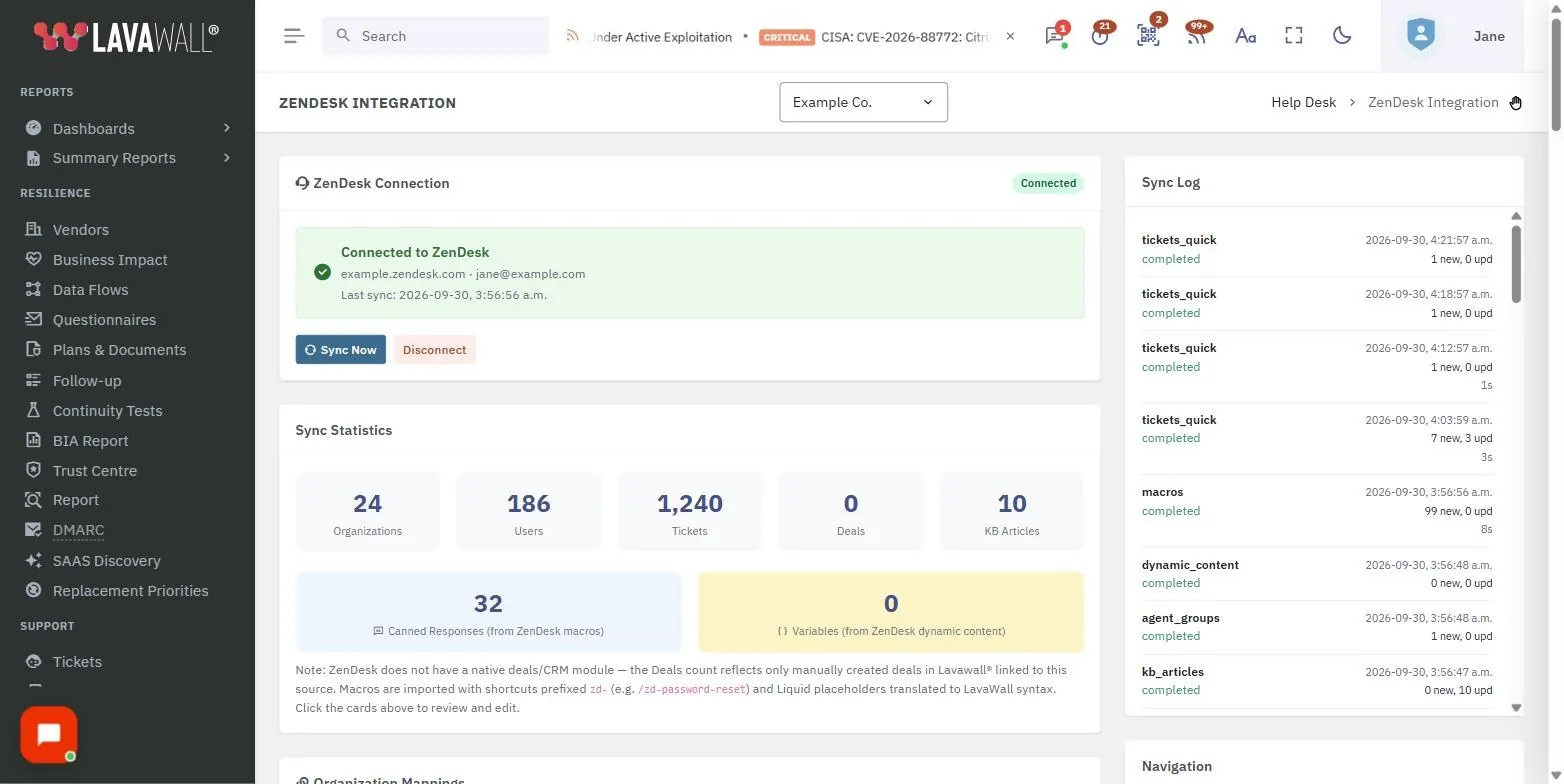Image resolution: width=1564 pixels, height=784 pixels.
Task: Open the chat messages icon in header
Action: point(1054,36)
